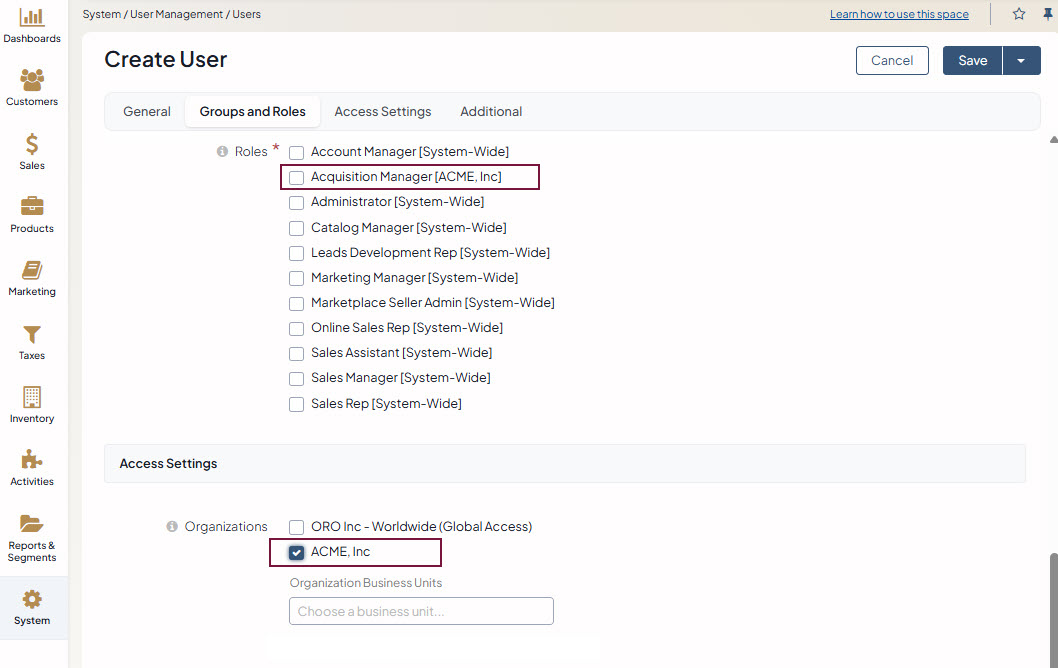
Task: Click the Cancel button
Action: coord(892,61)
